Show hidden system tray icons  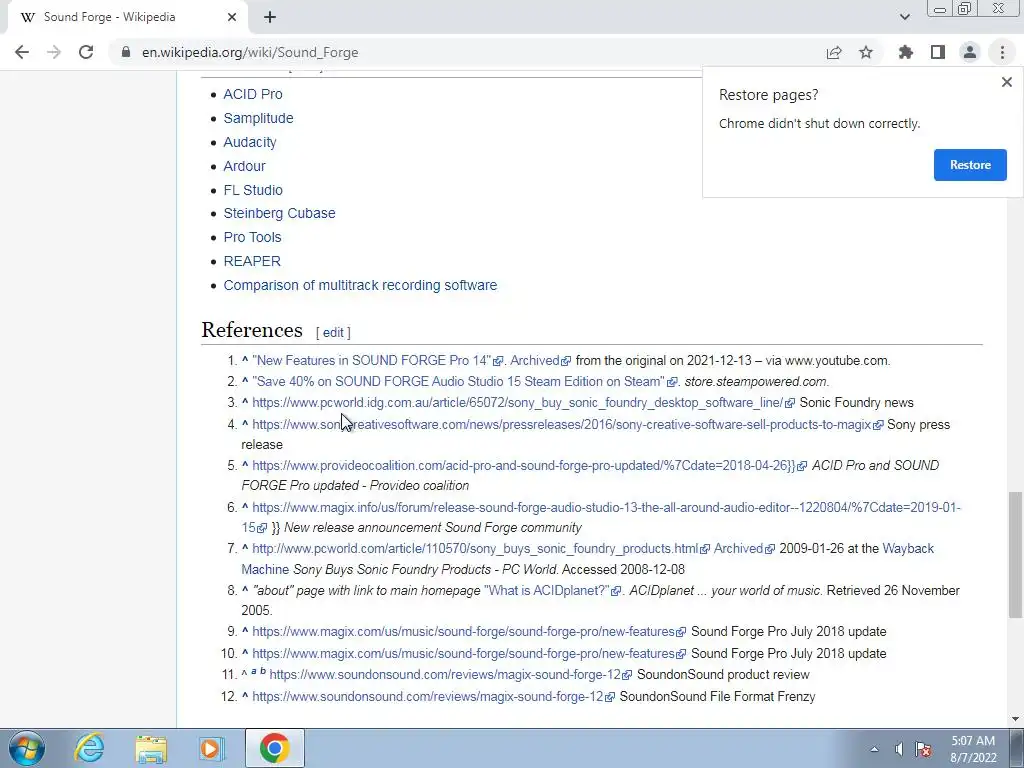(874, 749)
